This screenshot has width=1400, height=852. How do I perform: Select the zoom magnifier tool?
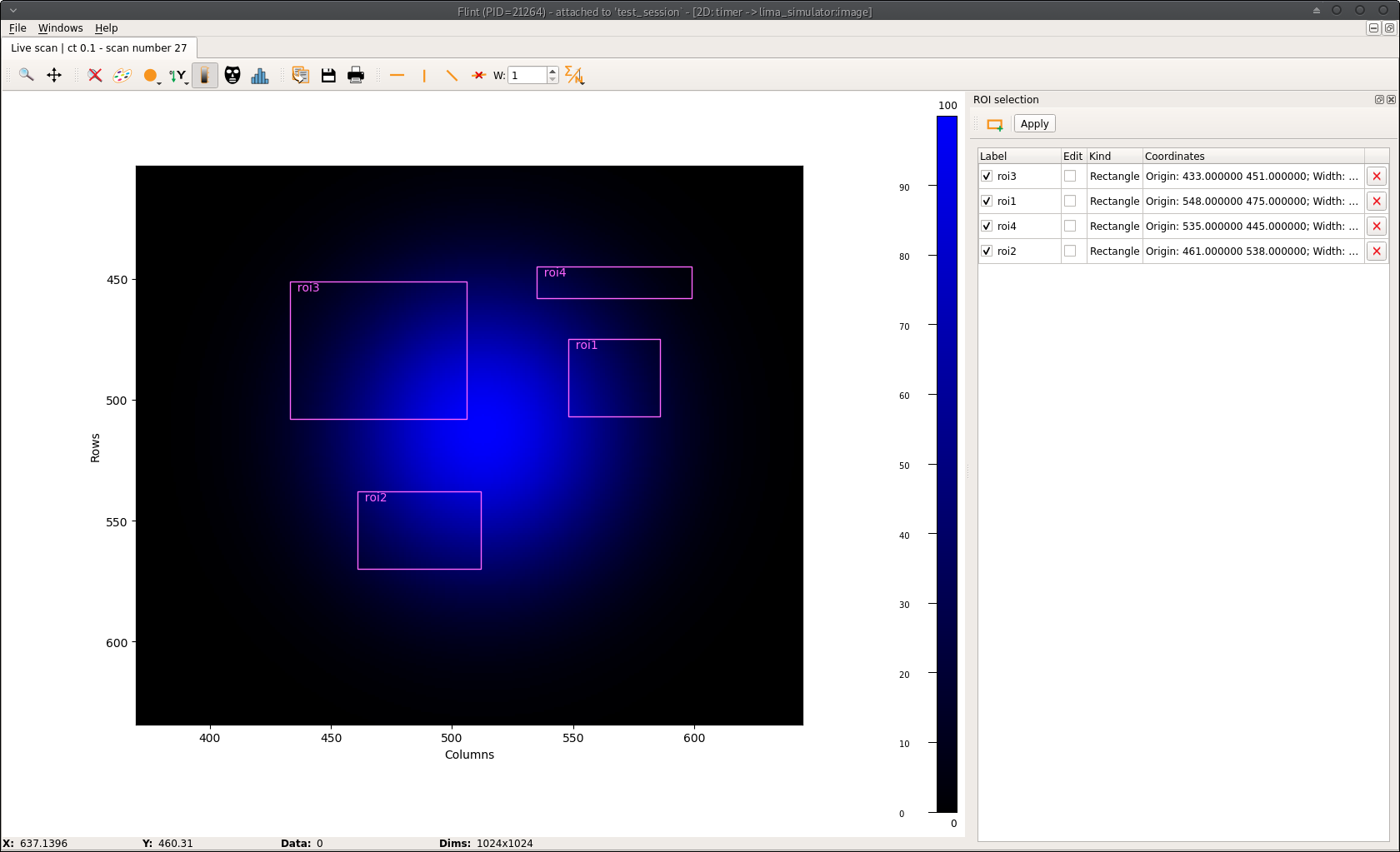pyautogui.click(x=27, y=75)
